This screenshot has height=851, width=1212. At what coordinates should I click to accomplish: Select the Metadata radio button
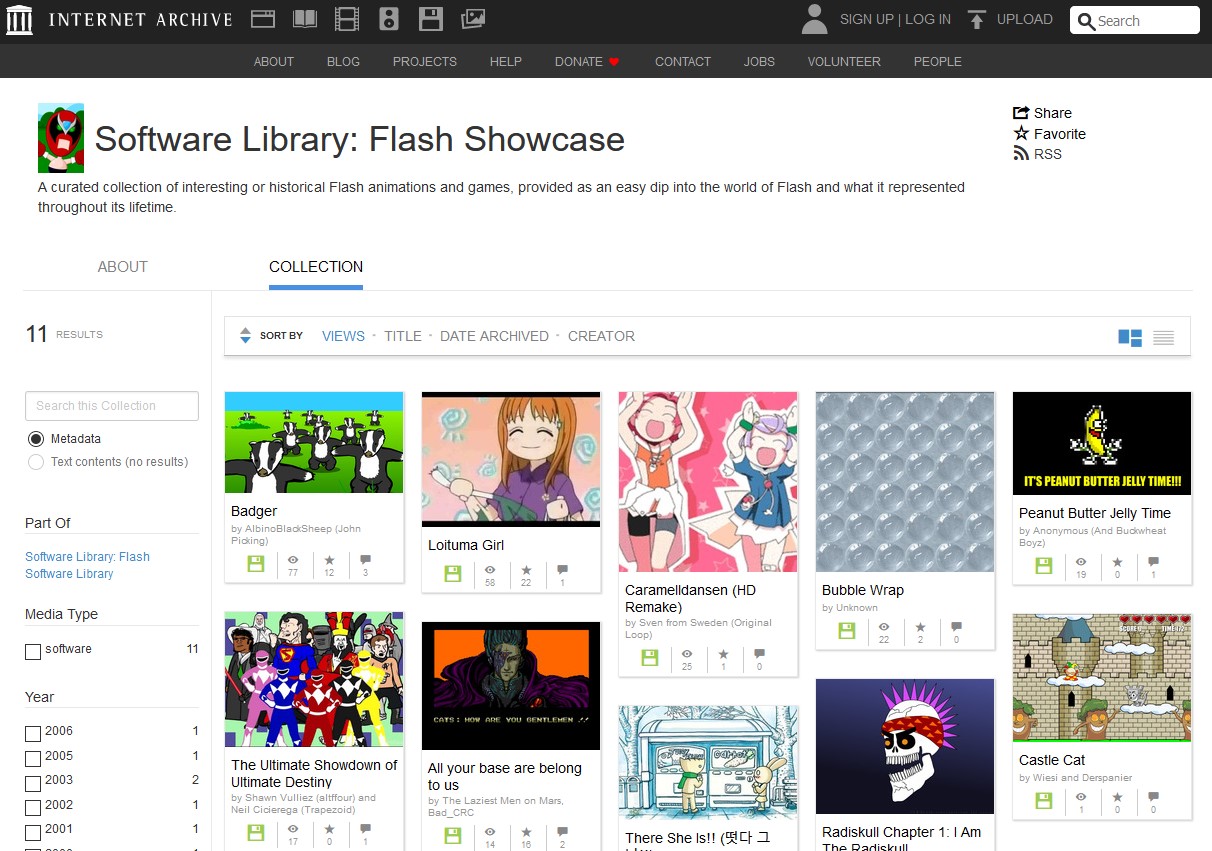[36, 439]
